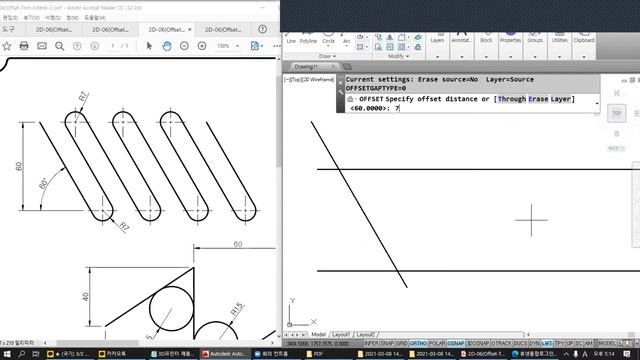Select the Drawing1 file tab in AutoCAD
Viewport: 640px width, 360px height.
click(x=306, y=67)
